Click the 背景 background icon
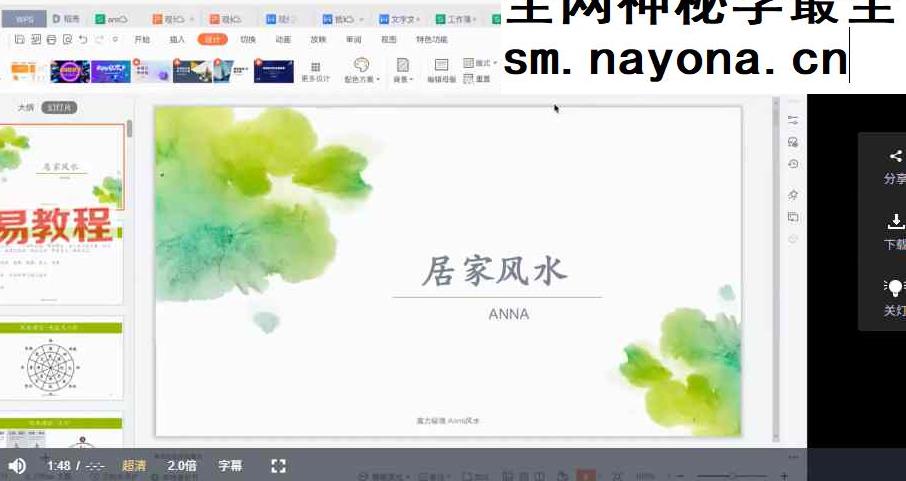 pyautogui.click(x=403, y=65)
